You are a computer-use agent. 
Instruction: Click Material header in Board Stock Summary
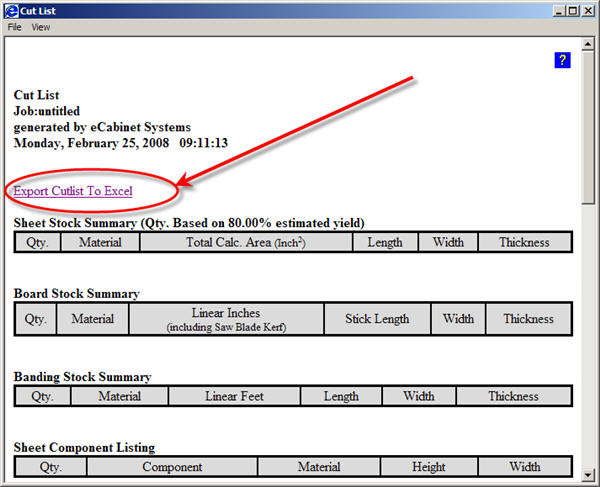[x=93, y=319]
